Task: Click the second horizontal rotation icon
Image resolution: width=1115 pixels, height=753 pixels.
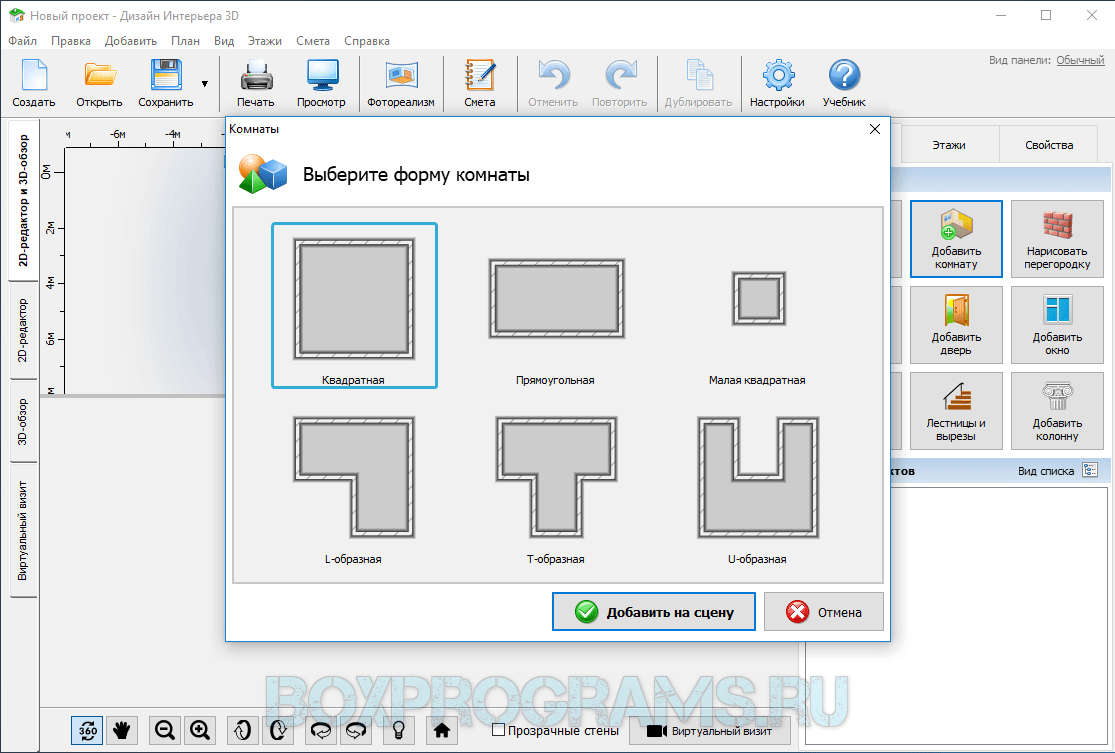Action: [356, 730]
